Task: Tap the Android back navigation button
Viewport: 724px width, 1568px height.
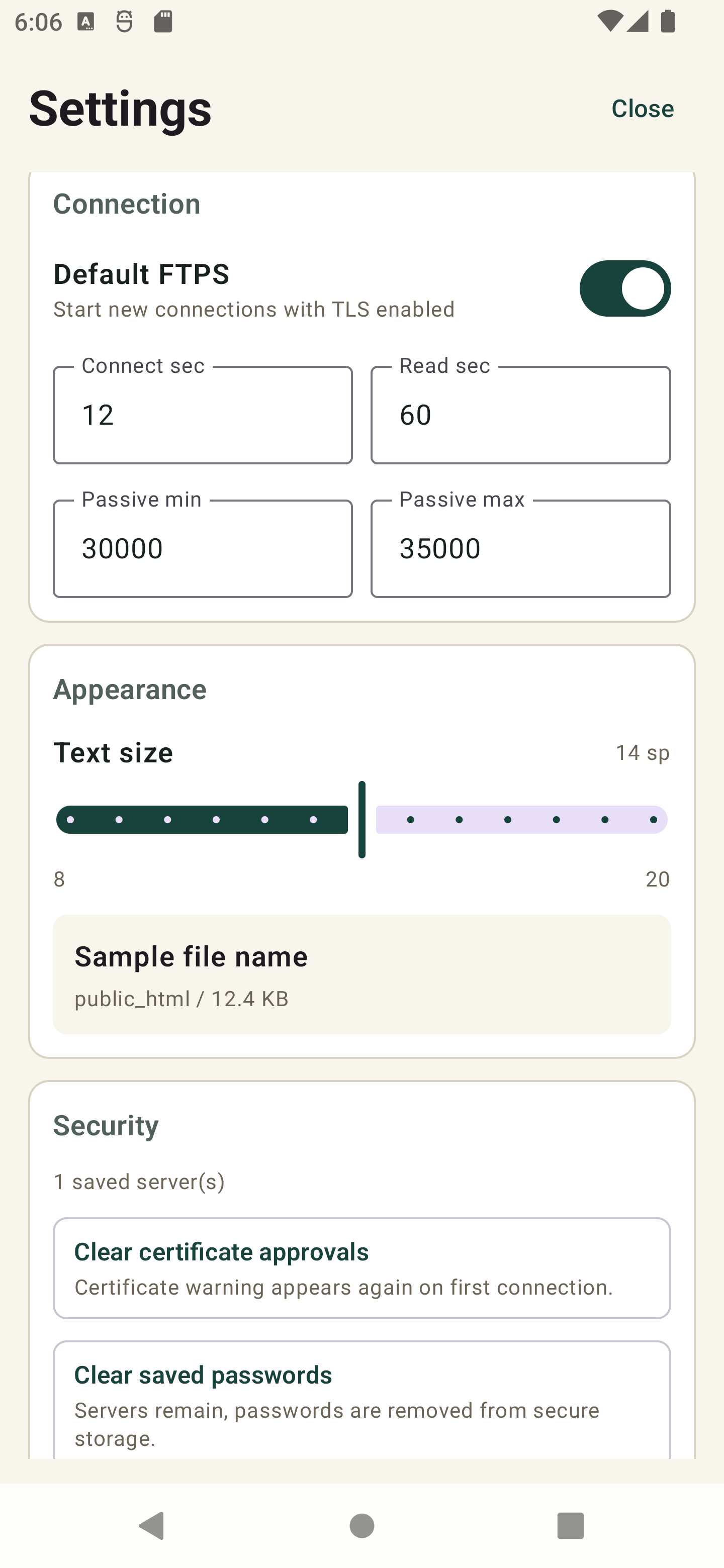Action: [152, 1525]
